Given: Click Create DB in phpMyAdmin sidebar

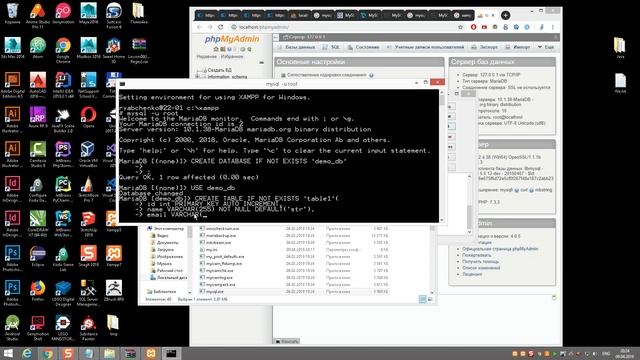Looking at the screenshot, I should point(220,70).
